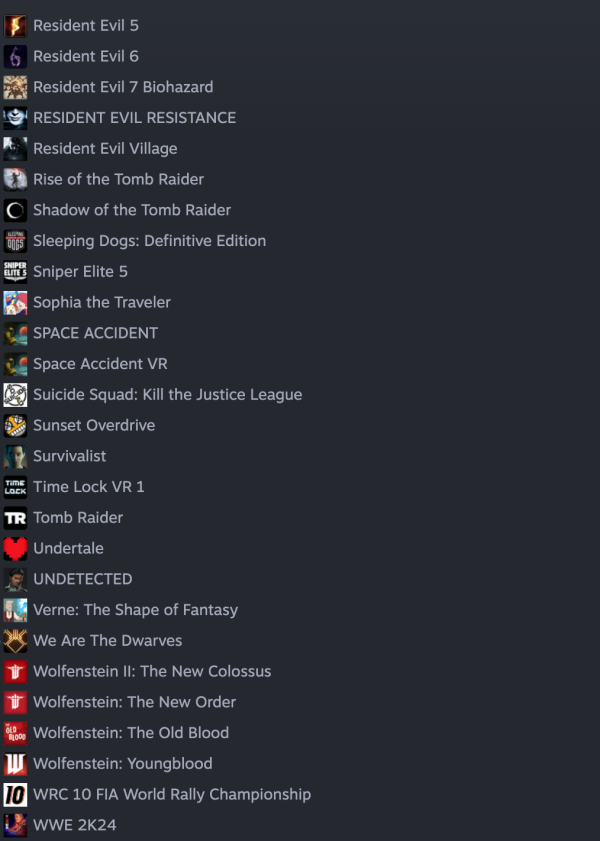600x841 pixels.
Task: Click the Tomb Raider TR logo icon
Action: coord(15,518)
